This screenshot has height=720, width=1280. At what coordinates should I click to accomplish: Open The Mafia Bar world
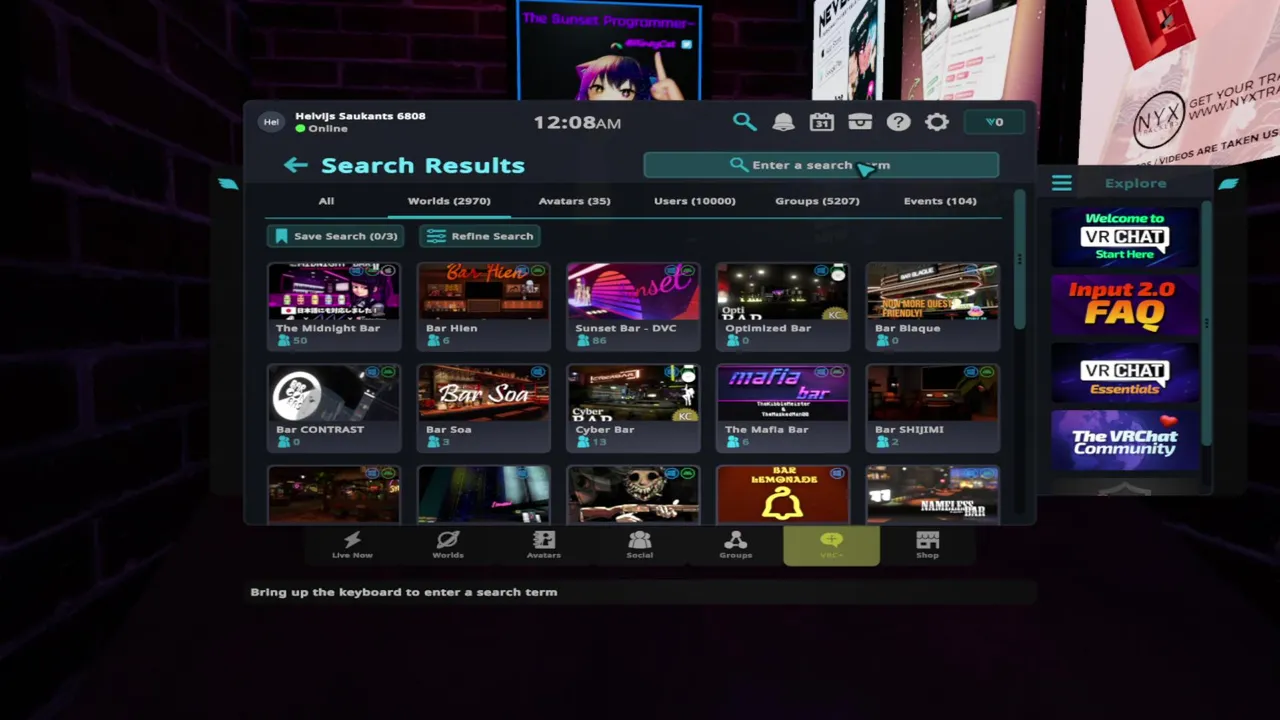tap(783, 408)
